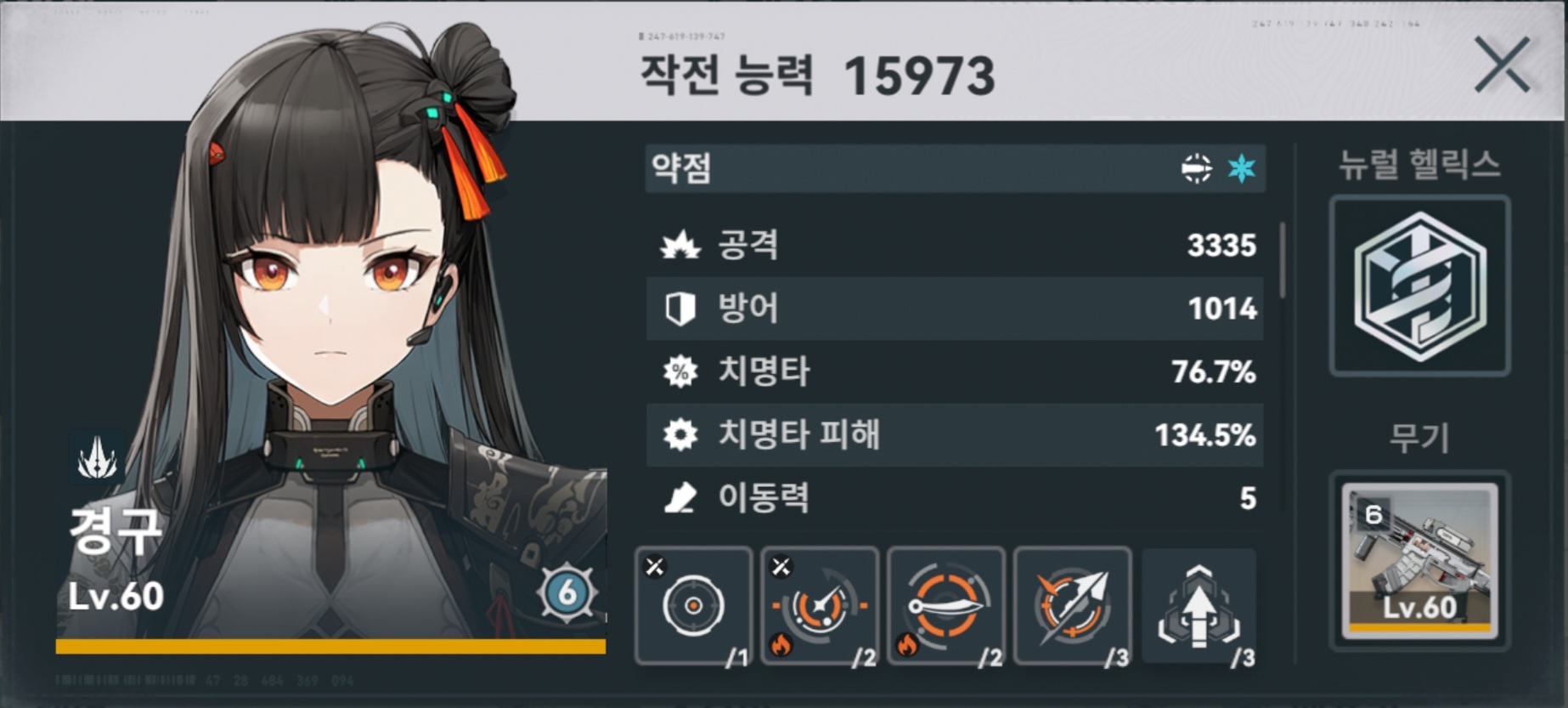Click the yellow experience progress bar
The width and height of the screenshot is (1568, 708).
330,647
